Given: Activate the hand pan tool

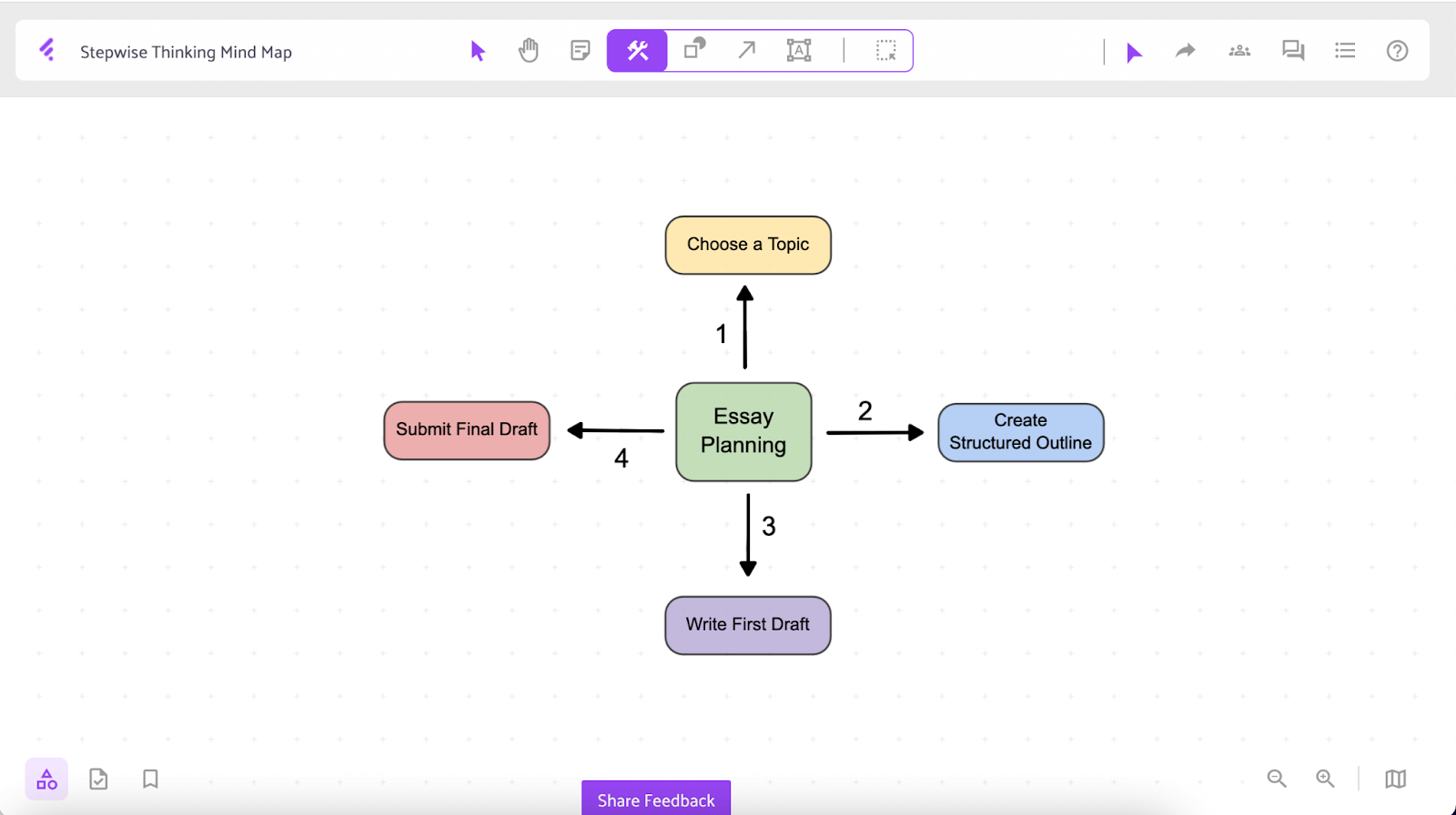Looking at the screenshot, I should pyautogui.click(x=529, y=50).
